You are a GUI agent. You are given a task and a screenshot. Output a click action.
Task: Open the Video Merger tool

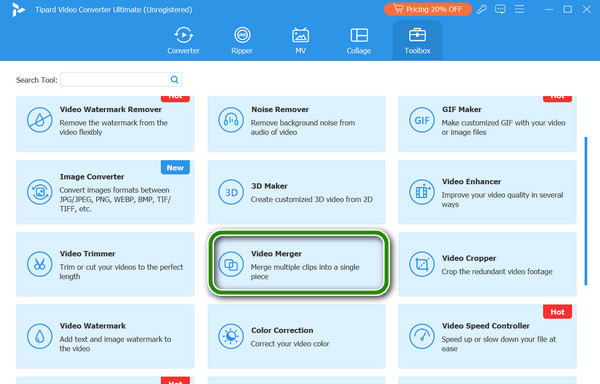[298, 264]
